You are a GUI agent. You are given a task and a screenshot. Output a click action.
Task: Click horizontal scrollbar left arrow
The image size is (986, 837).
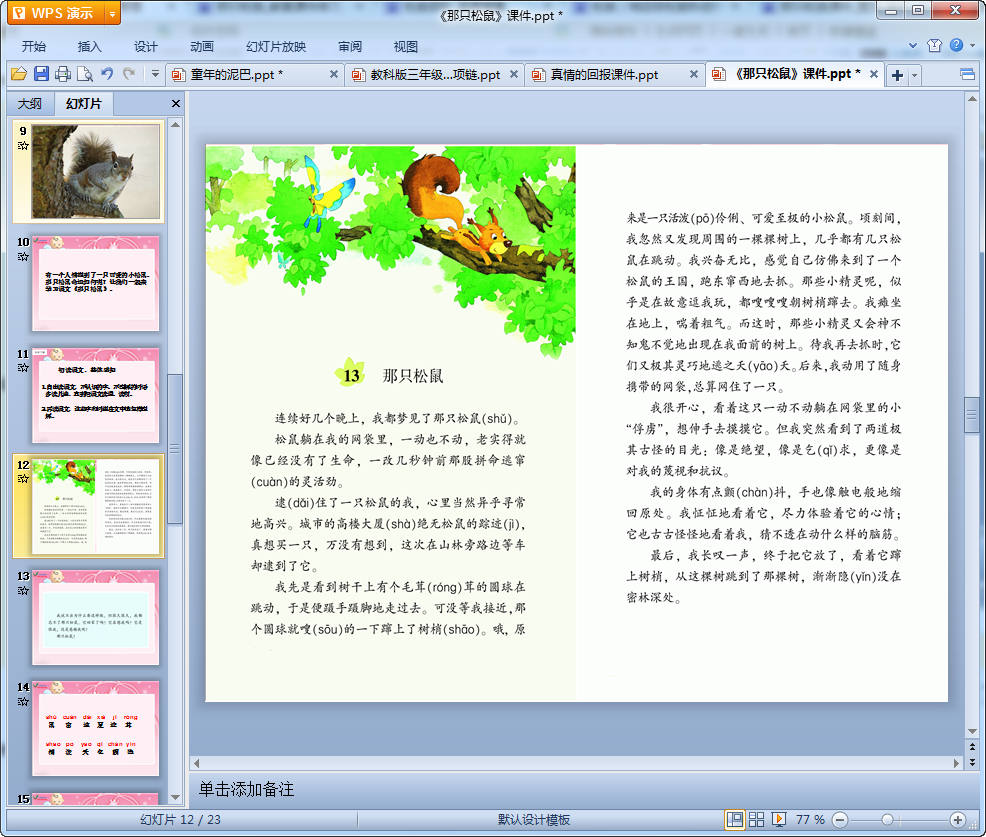pos(196,763)
